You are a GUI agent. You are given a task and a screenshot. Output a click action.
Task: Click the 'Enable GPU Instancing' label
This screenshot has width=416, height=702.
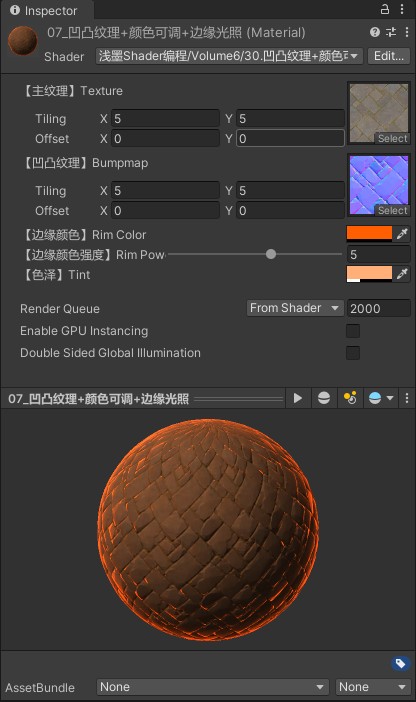pos(84,331)
